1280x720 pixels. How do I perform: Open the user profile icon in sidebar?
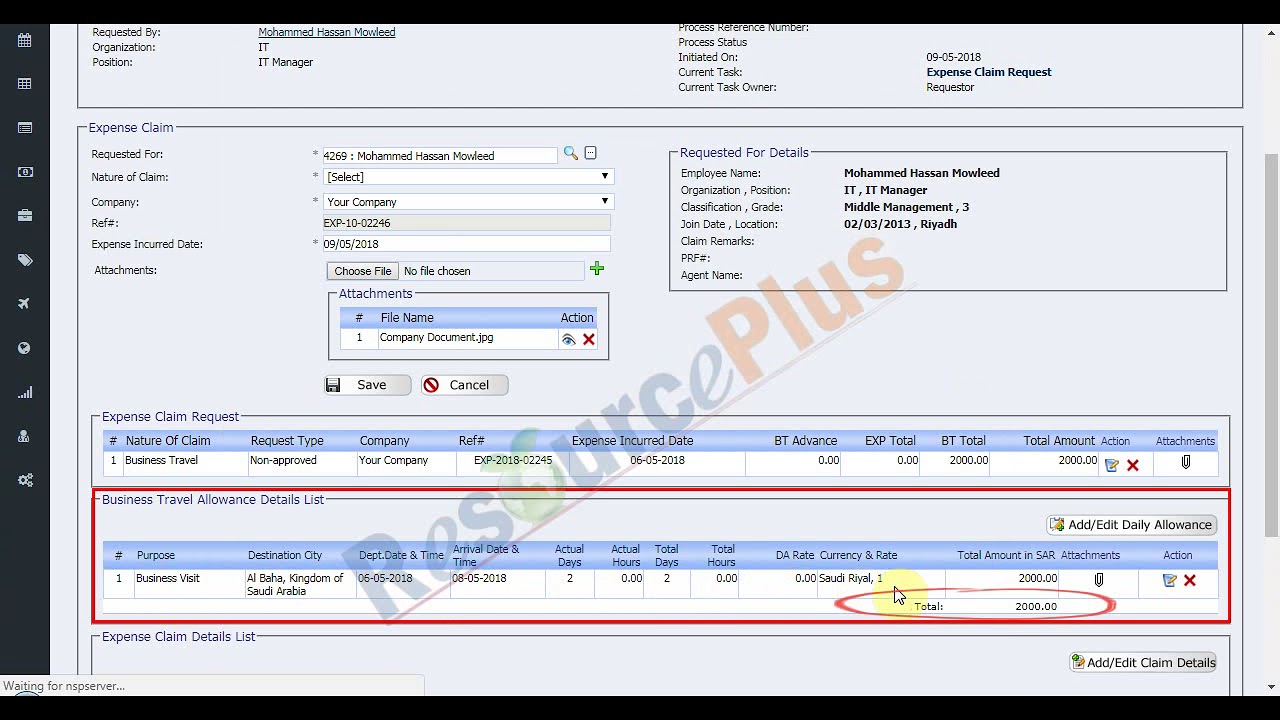(x=25, y=436)
